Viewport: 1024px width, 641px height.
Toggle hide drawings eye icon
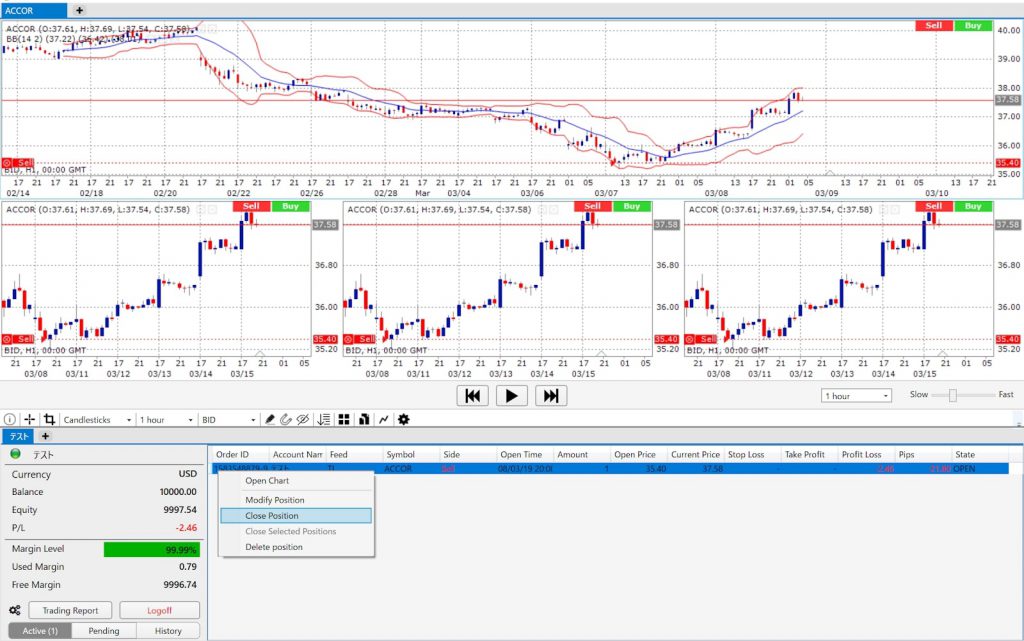click(x=302, y=420)
